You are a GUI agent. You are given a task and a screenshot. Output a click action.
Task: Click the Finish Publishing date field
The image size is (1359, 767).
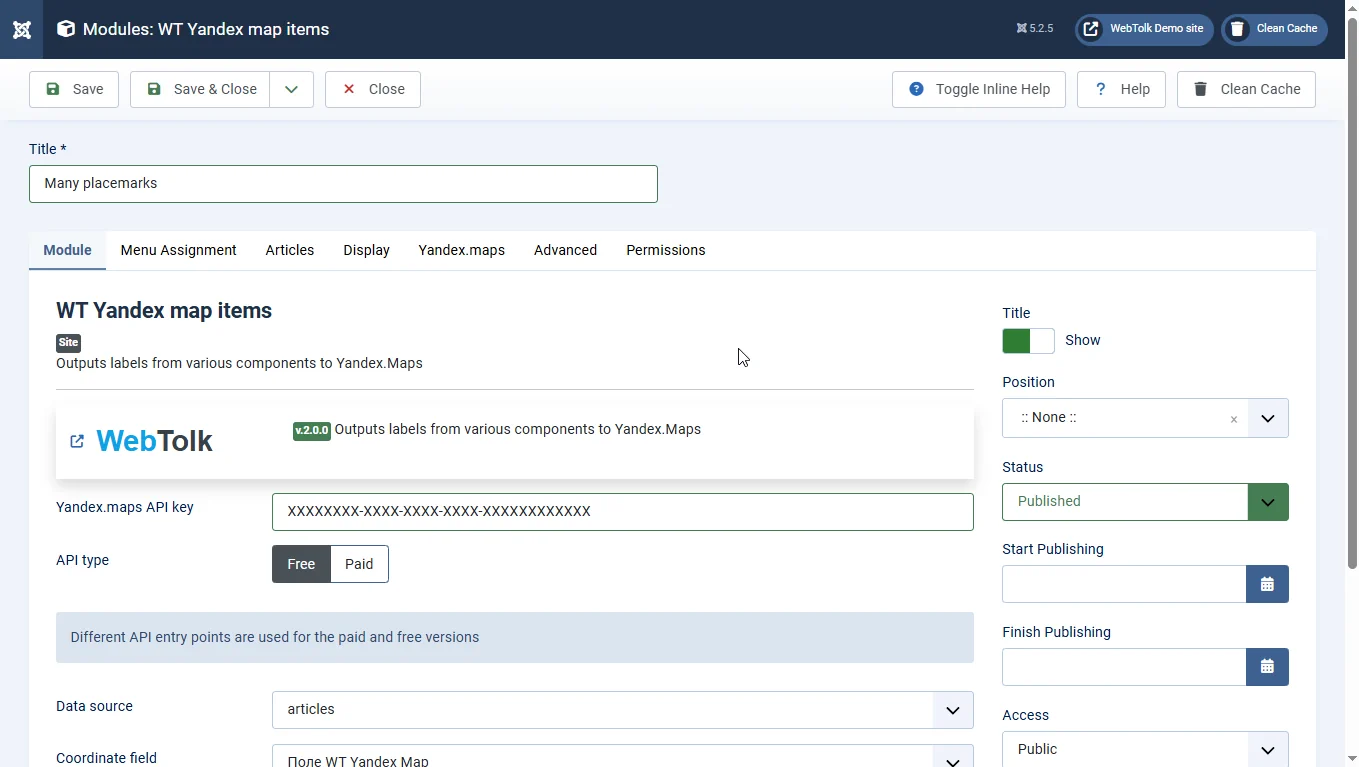click(x=1124, y=667)
